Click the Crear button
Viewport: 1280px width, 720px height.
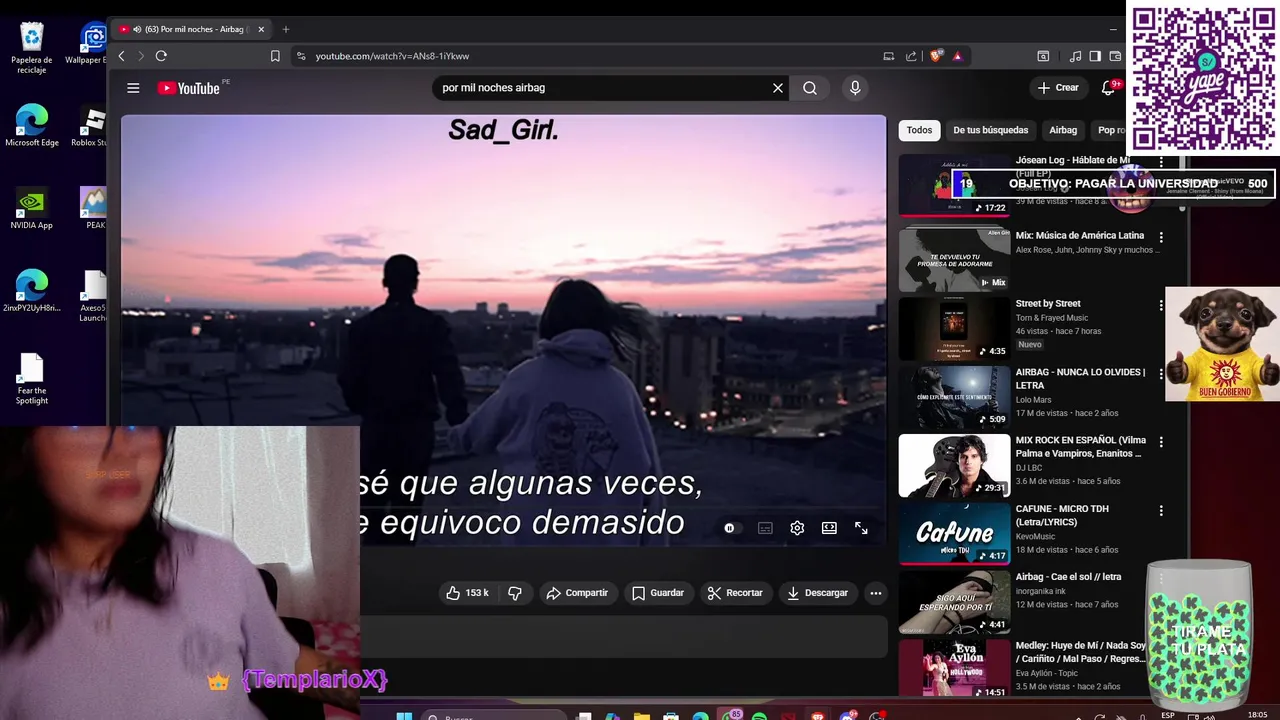[x=1058, y=88]
